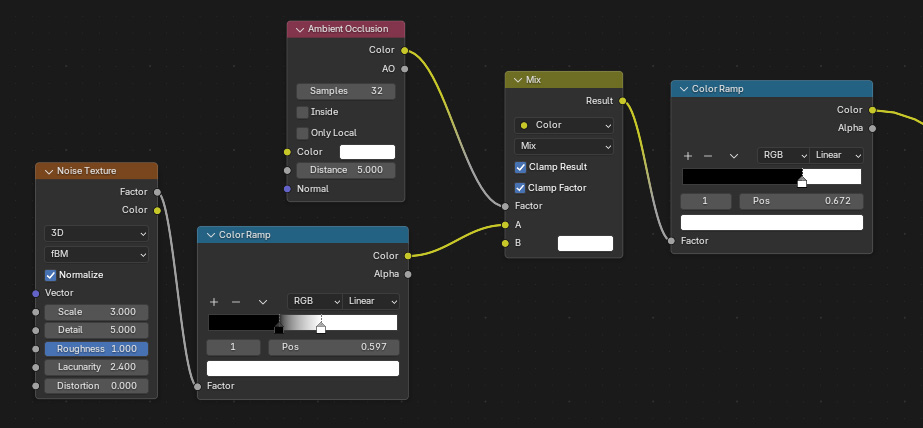Open the Mix blend mode dropdown
The image size is (923, 428).
click(x=564, y=146)
